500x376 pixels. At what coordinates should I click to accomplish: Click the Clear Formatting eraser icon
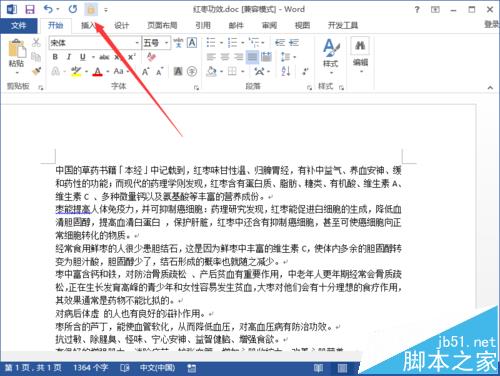[152, 57]
